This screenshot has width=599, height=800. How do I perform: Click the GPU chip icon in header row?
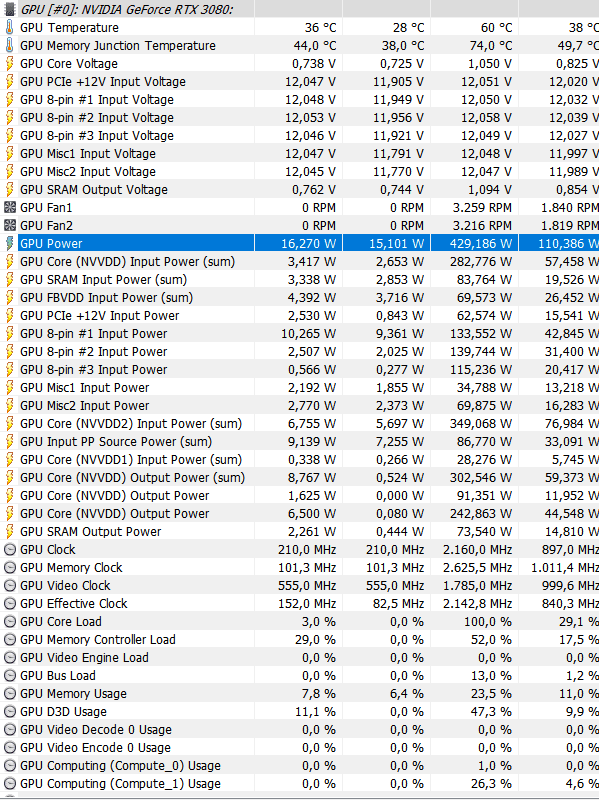pos(10,9)
